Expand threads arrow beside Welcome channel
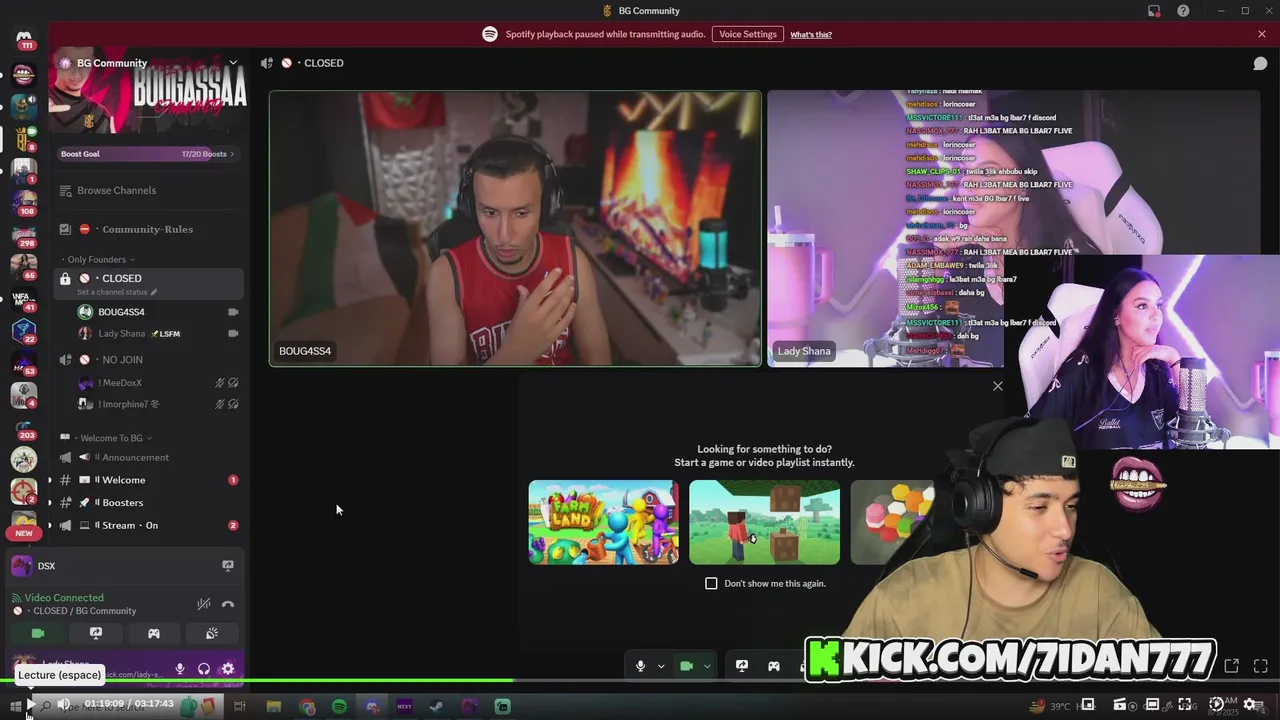This screenshot has width=1280, height=720. pyautogui.click(x=50, y=480)
